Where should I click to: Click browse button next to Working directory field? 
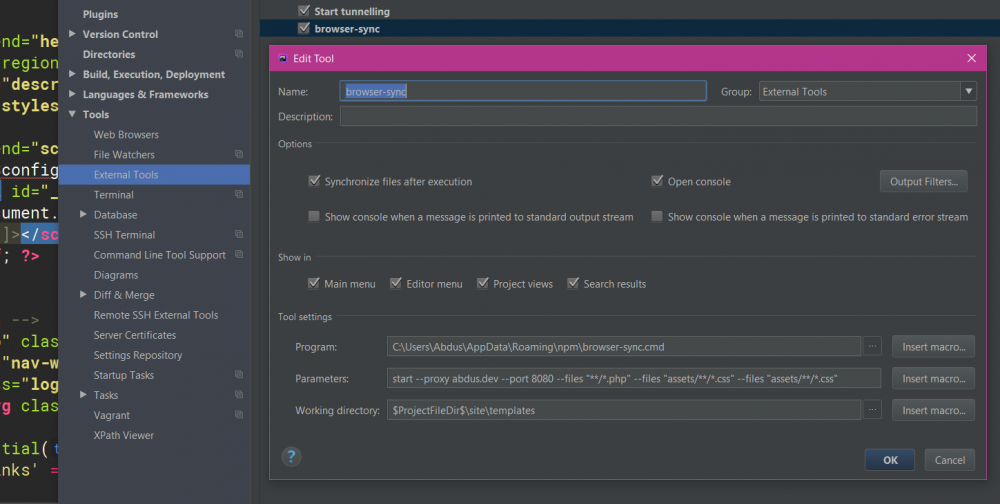click(873, 410)
